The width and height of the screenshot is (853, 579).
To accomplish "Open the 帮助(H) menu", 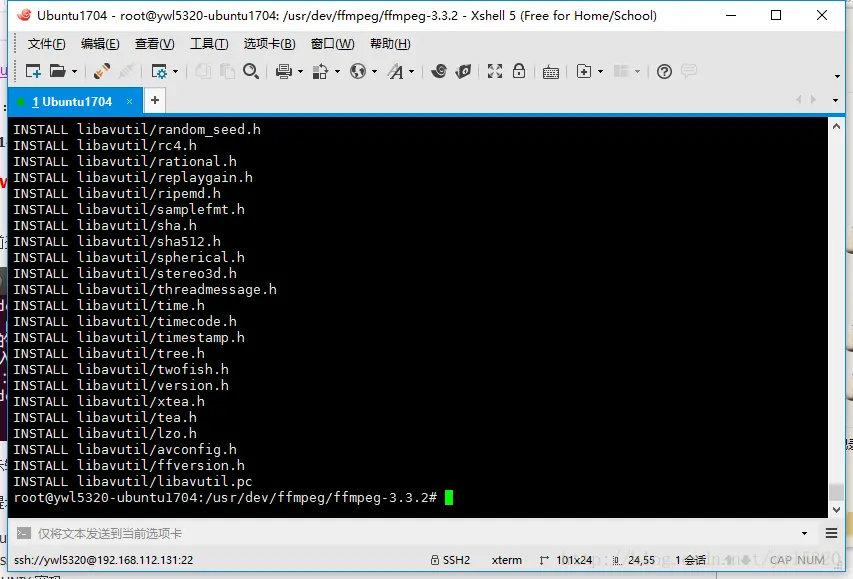I will pyautogui.click(x=390, y=44).
